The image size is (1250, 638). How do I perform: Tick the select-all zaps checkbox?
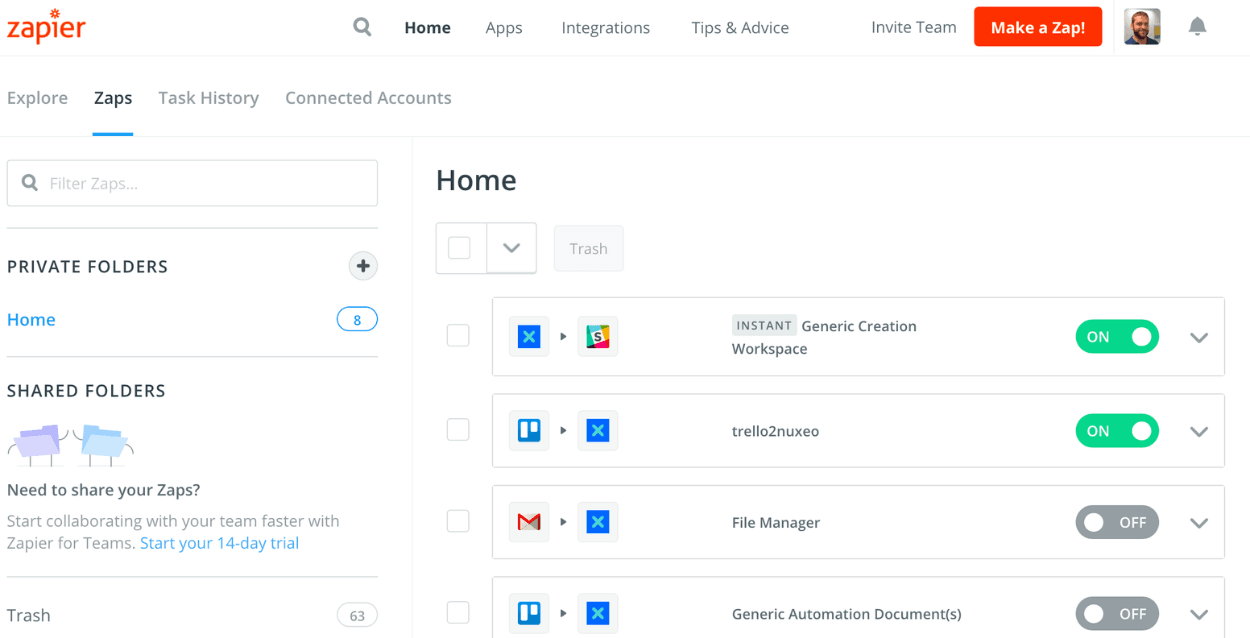coord(460,248)
